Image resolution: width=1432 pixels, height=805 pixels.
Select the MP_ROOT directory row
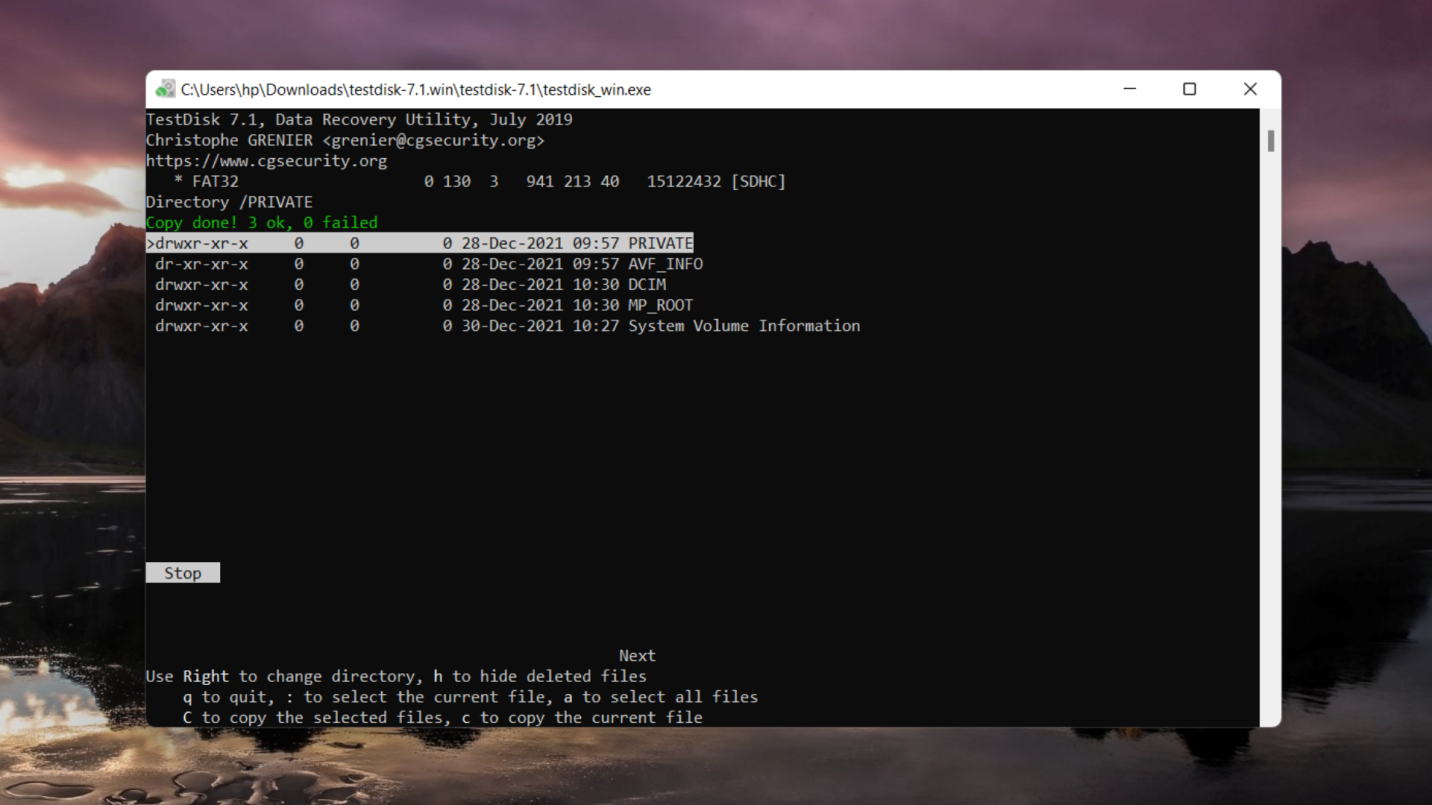424,305
